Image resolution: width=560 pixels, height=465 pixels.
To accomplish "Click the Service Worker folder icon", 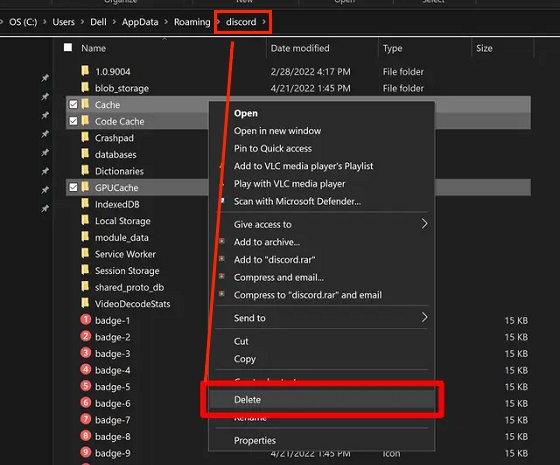I will pyautogui.click(x=85, y=253).
